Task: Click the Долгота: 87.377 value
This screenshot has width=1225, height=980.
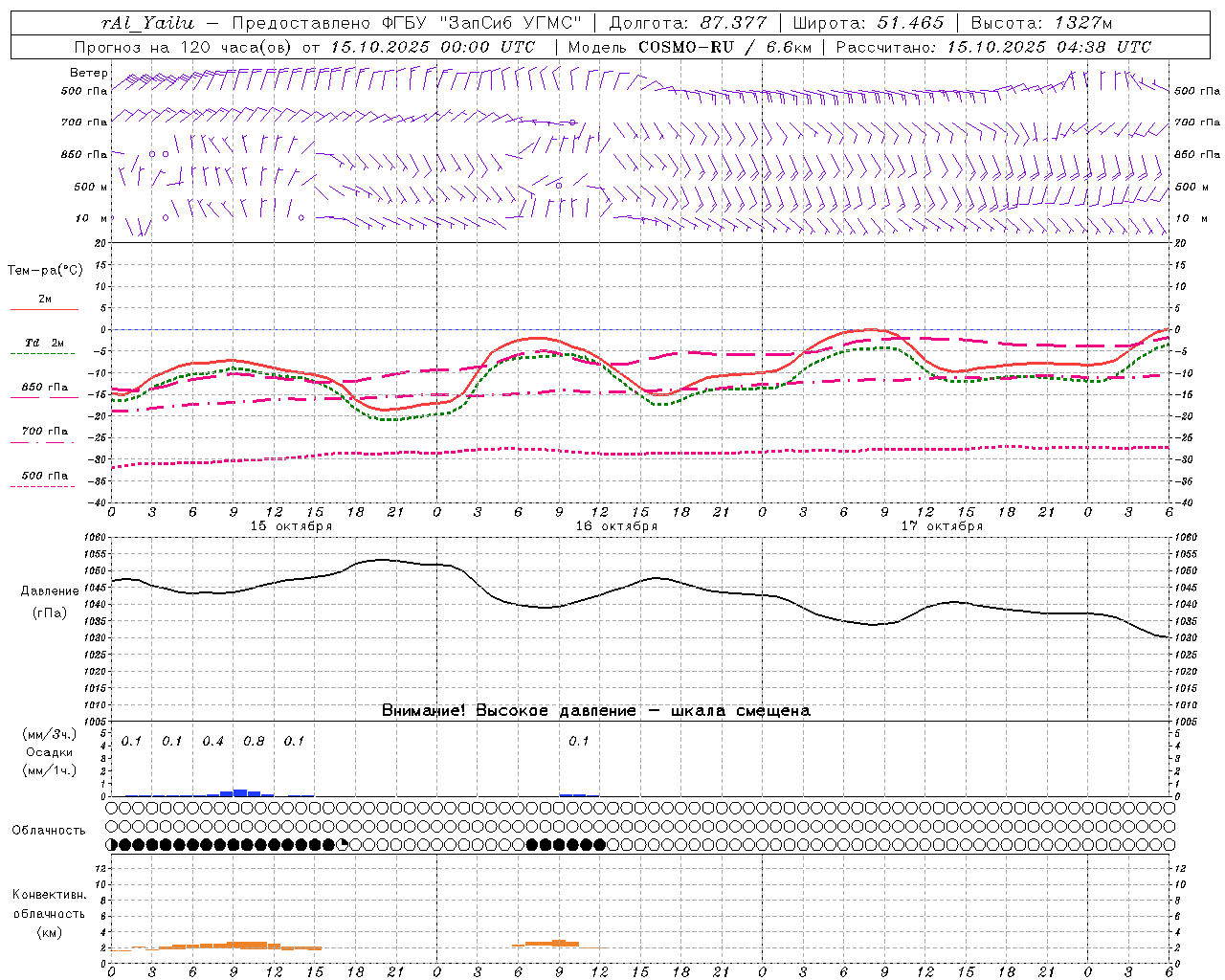Action: 688,23
